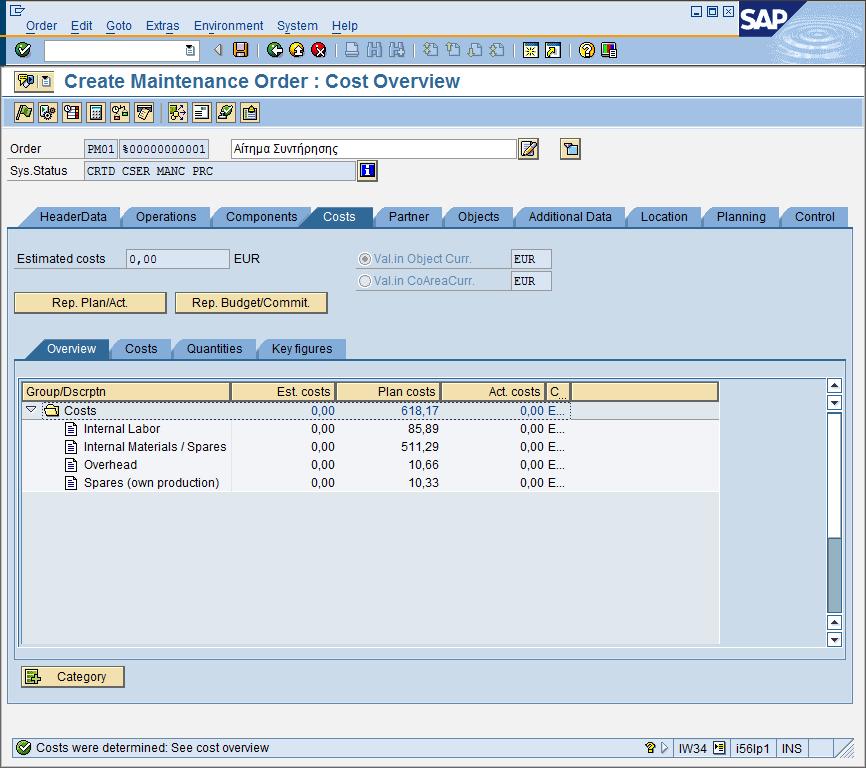Select the Spares (own production) row

[x=370, y=483]
